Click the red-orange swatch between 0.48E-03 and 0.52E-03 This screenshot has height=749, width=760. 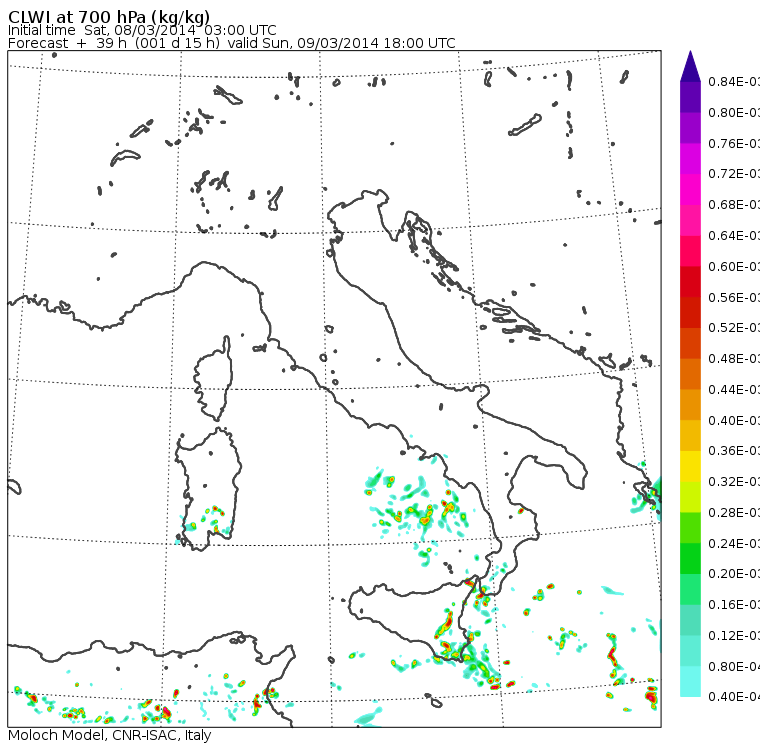[690, 343]
